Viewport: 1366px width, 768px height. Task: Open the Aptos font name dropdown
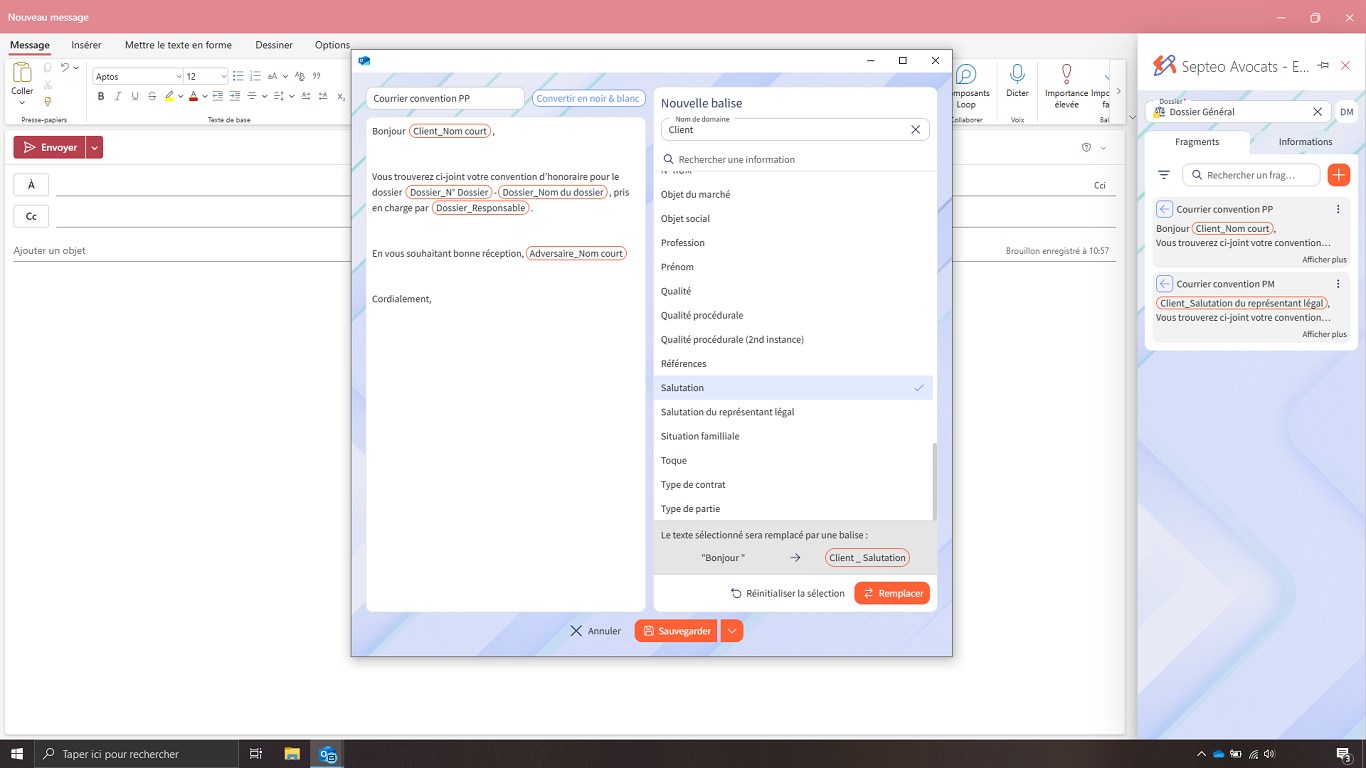click(179, 76)
